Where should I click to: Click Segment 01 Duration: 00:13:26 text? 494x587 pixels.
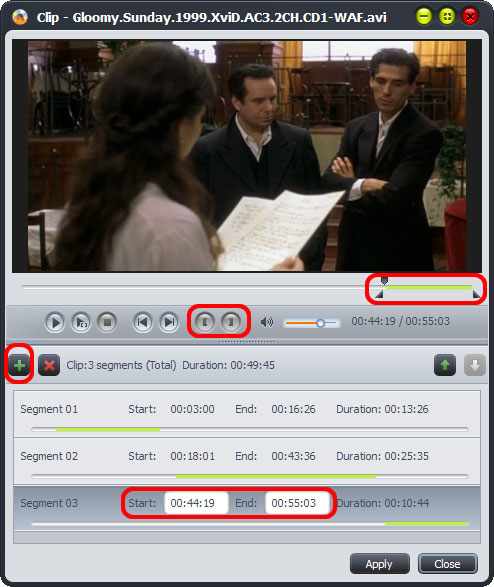382,409
